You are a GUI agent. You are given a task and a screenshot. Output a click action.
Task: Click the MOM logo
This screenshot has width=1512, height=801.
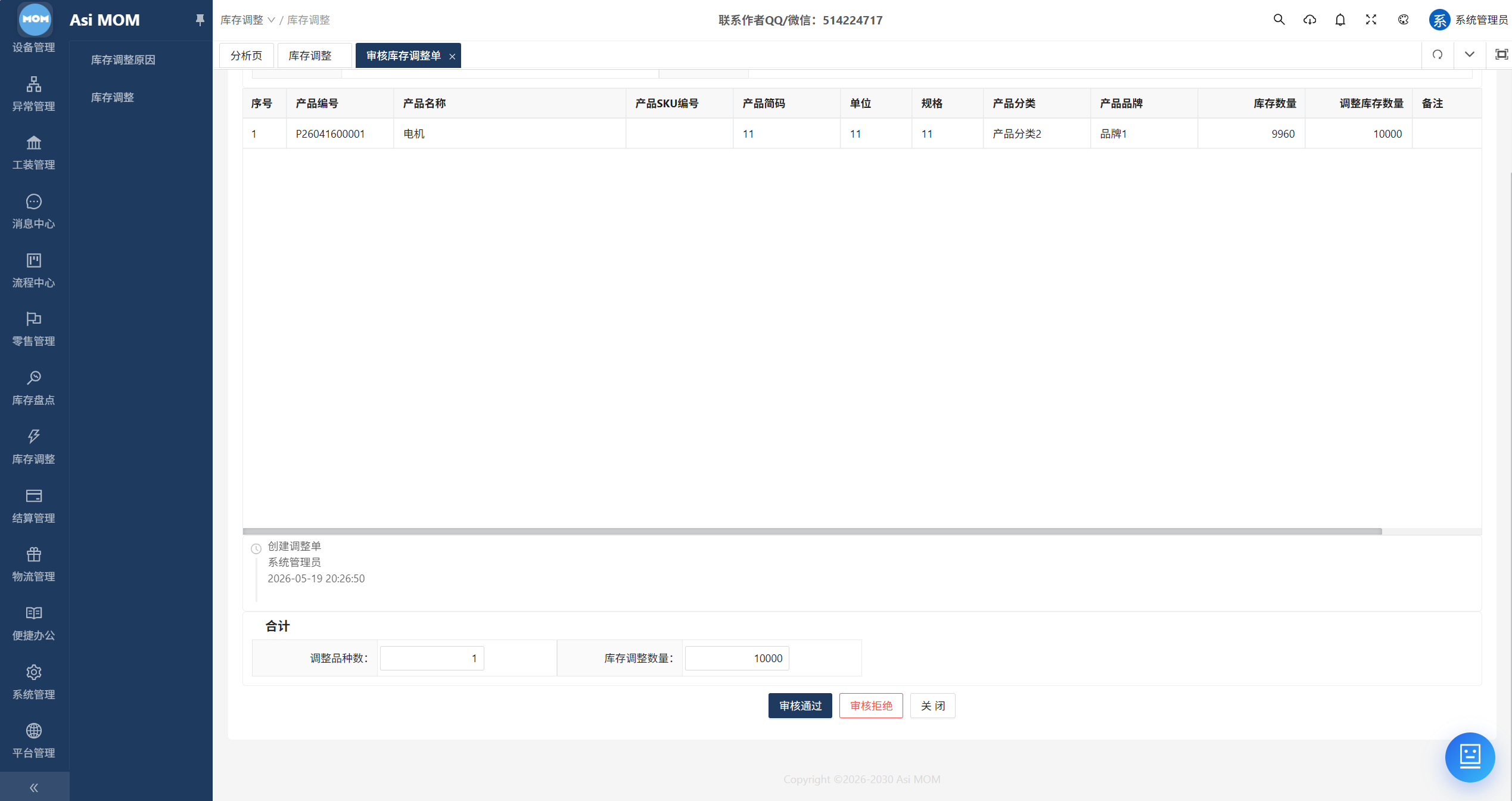35,18
